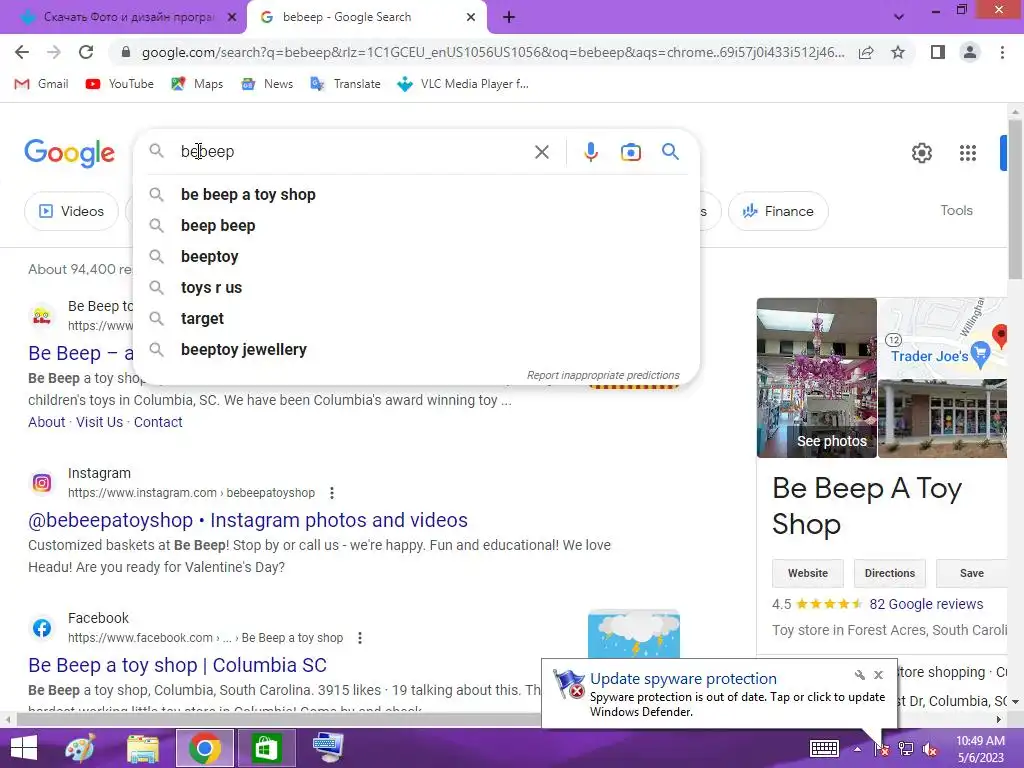
Task: Search by image with camera icon
Action: [630, 152]
